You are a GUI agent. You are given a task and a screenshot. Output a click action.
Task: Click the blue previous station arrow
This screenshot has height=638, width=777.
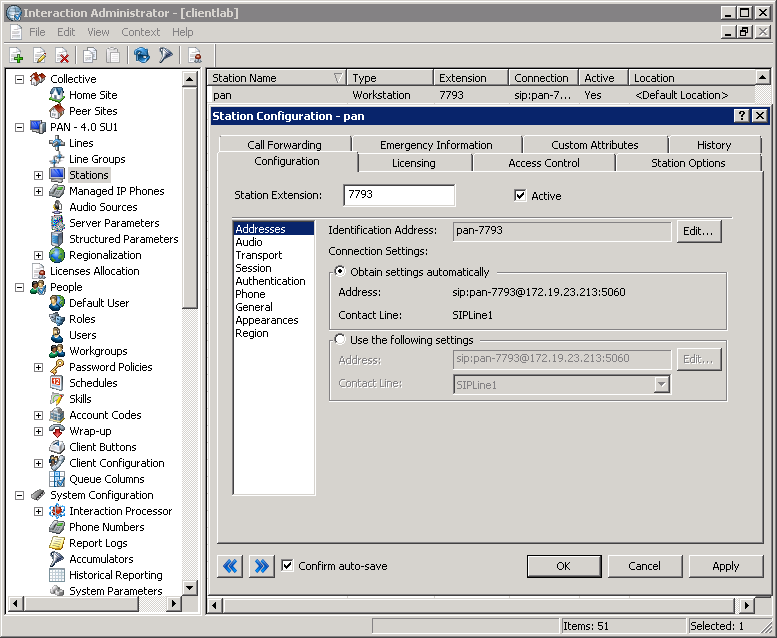pos(230,566)
